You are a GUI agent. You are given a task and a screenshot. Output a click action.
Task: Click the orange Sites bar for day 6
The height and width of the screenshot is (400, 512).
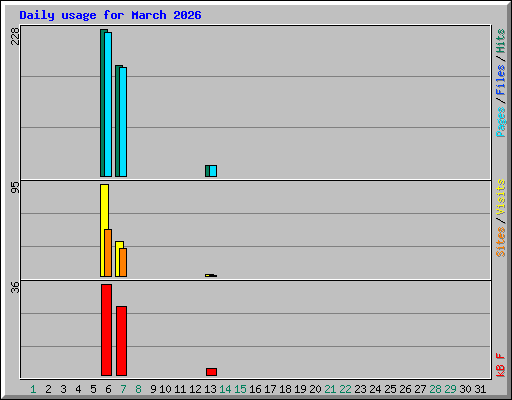[108, 253]
